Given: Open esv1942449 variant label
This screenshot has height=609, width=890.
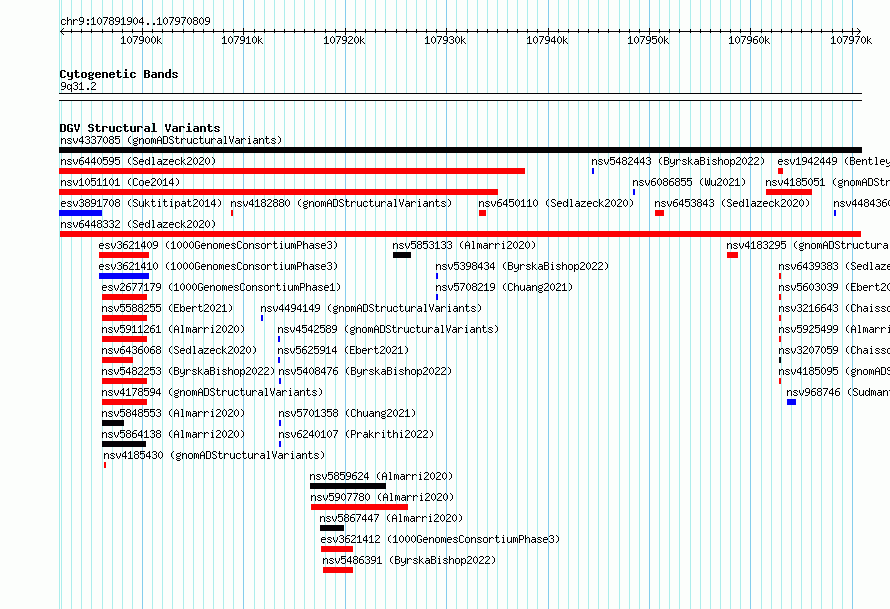Looking at the screenshot, I should [x=833, y=161].
